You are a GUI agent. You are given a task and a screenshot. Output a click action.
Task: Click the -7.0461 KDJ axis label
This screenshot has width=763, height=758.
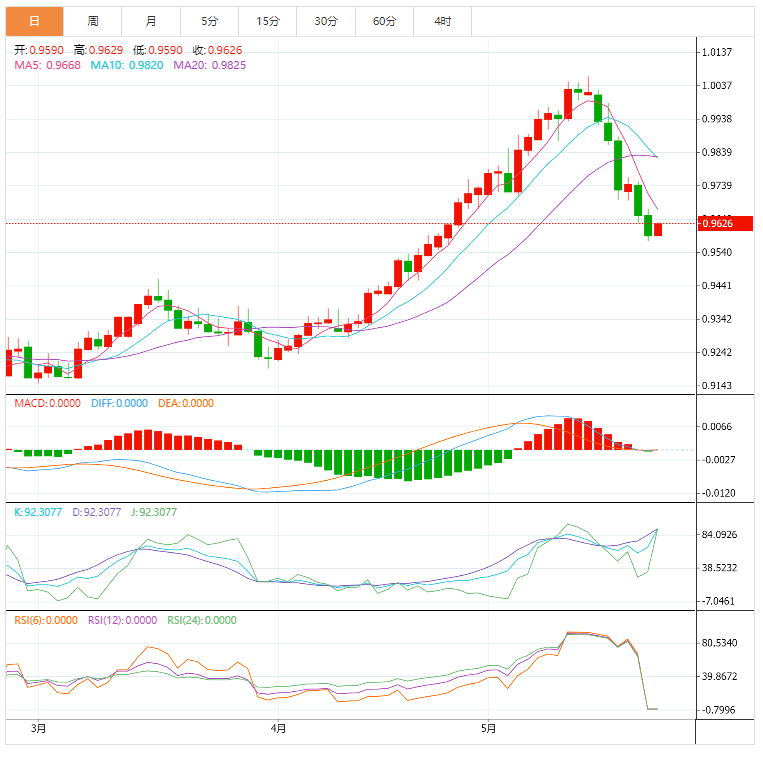point(718,601)
